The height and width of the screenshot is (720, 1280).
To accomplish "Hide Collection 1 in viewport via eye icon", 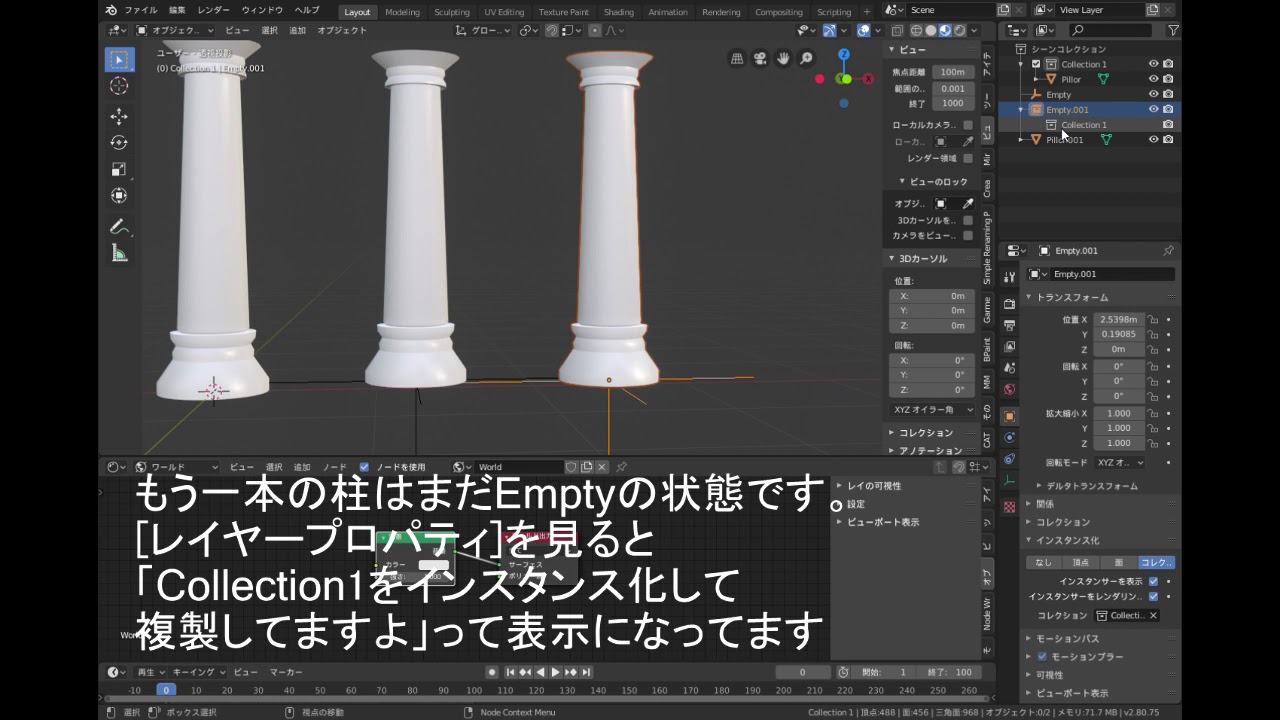I will tap(1153, 64).
